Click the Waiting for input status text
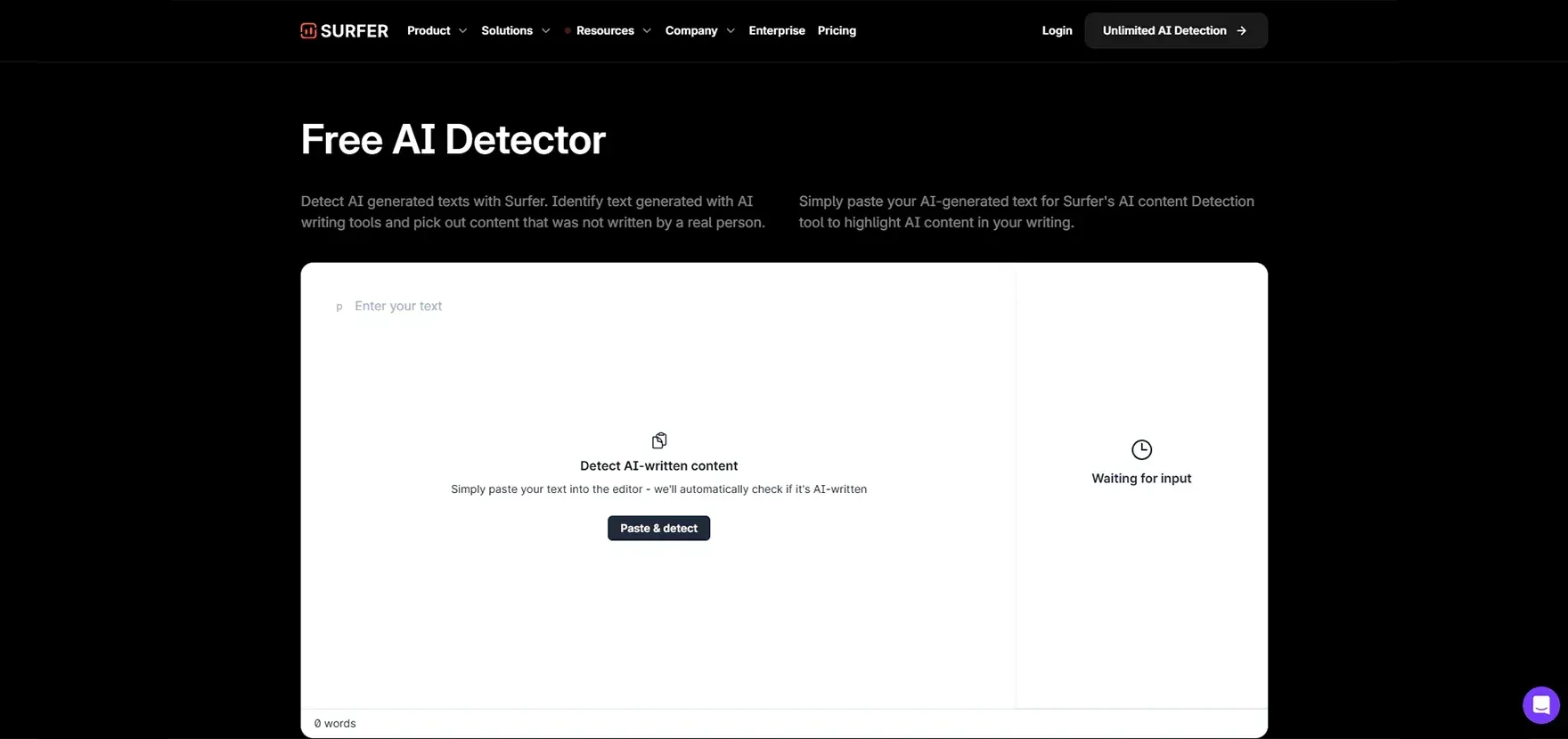This screenshot has width=1568, height=739. pyautogui.click(x=1141, y=478)
